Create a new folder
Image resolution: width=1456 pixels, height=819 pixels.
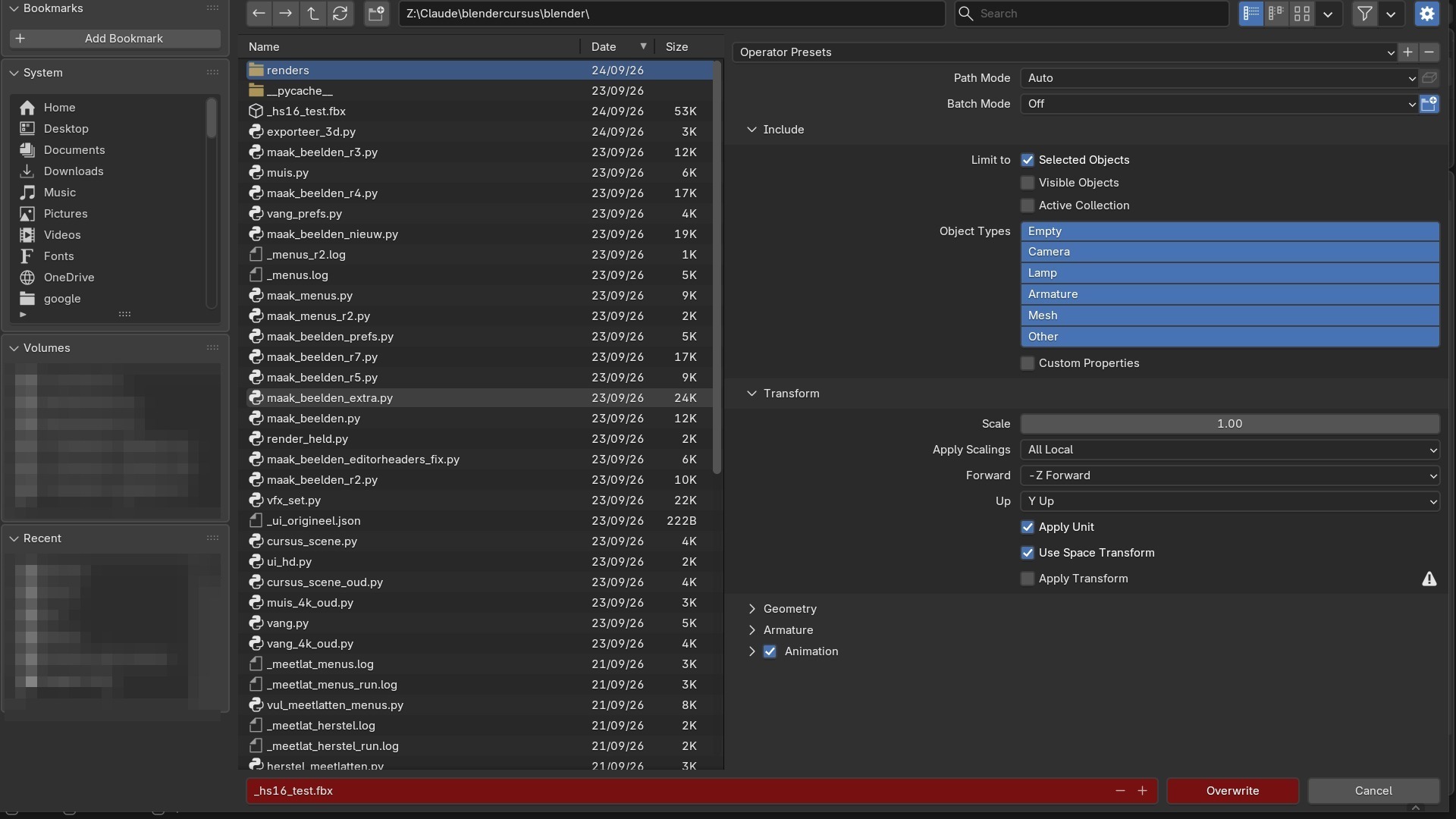tap(376, 13)
